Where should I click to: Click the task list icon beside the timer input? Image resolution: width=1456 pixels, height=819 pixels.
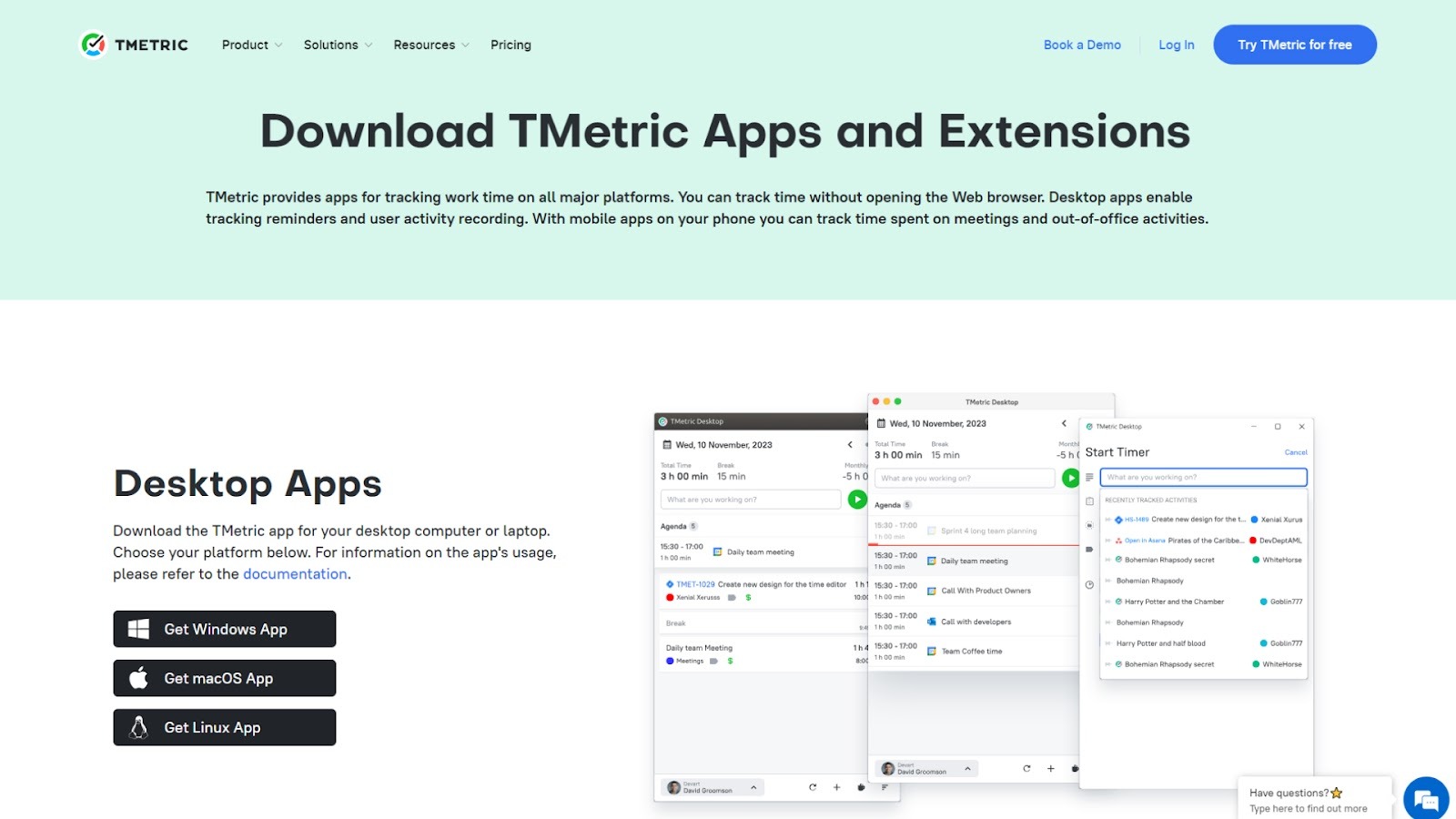tap(1088, 478)
